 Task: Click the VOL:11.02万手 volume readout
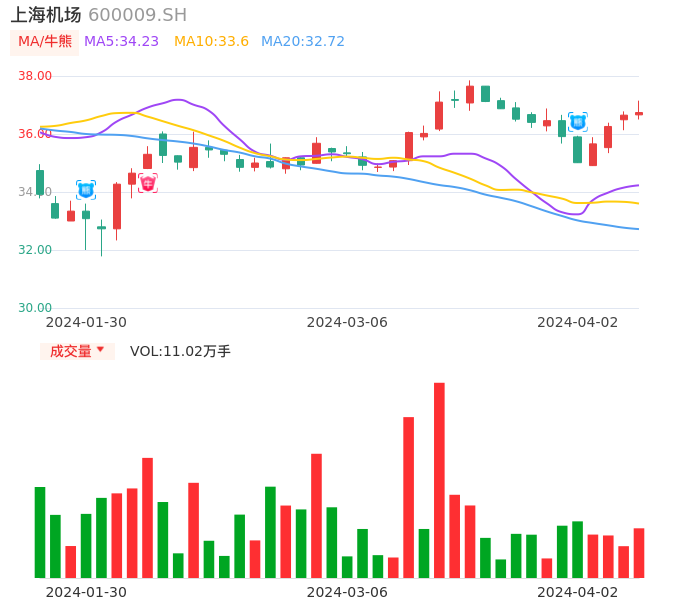[180, 351]
